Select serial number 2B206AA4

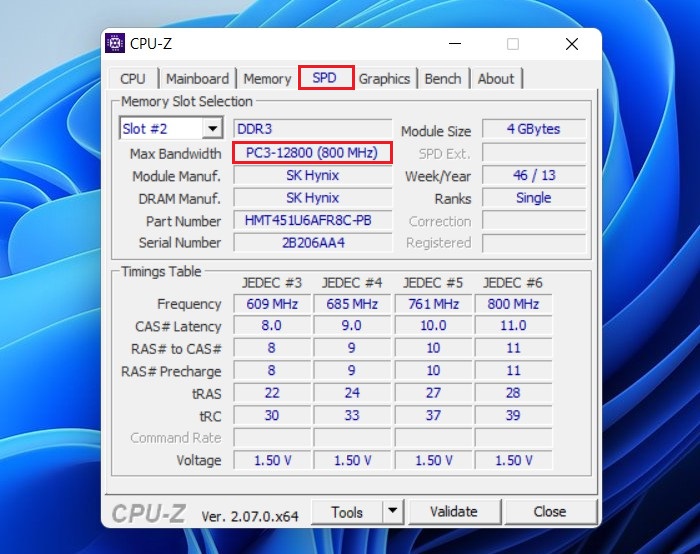(312, 243)
